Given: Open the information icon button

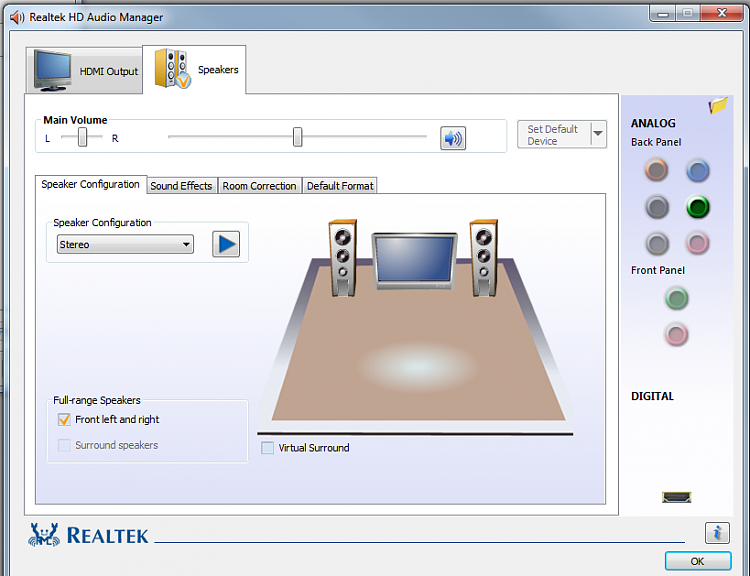Looking at the screenshot, I should coord(717,533).
